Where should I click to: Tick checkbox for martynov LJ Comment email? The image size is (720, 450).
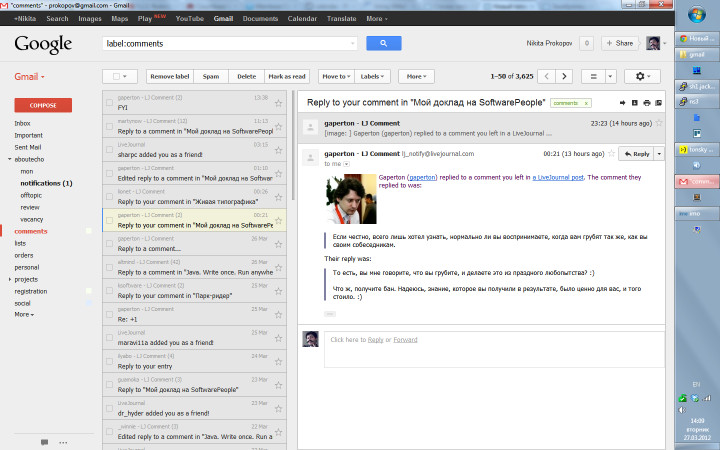(x=109, y=126)
